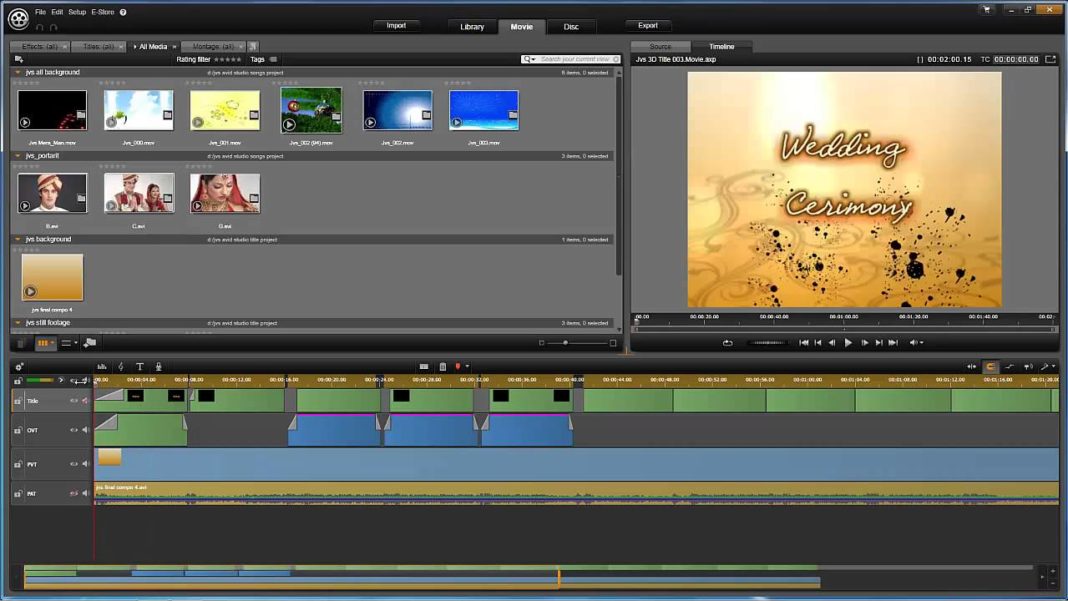Open the marker dropdown arrow
The height and width of the screenshot is (601, 1068).
pos(467,367)
